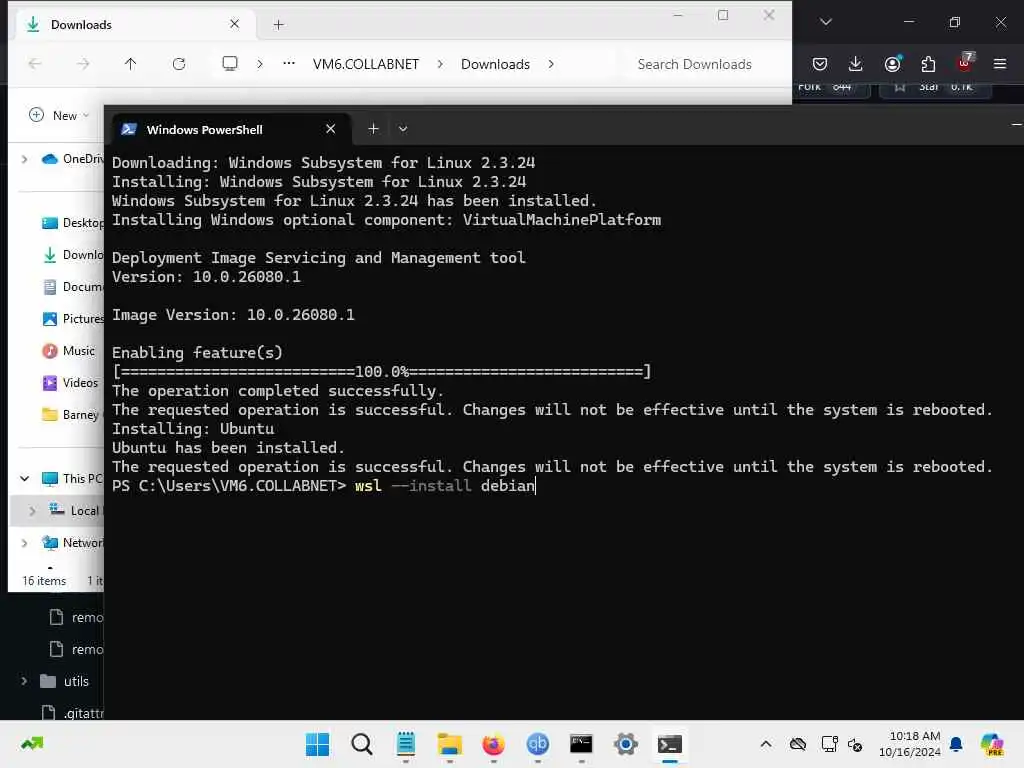Open the notification bell

[956, 744]
